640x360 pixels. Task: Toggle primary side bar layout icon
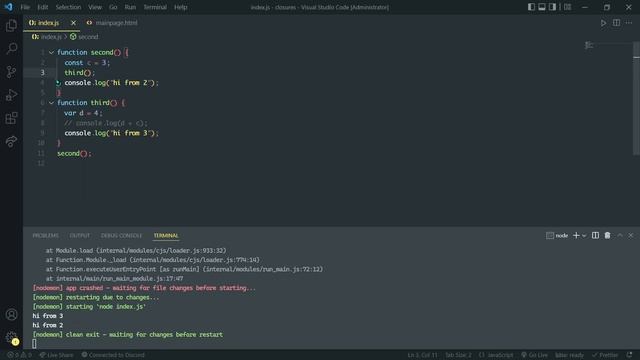click(531, 7)
